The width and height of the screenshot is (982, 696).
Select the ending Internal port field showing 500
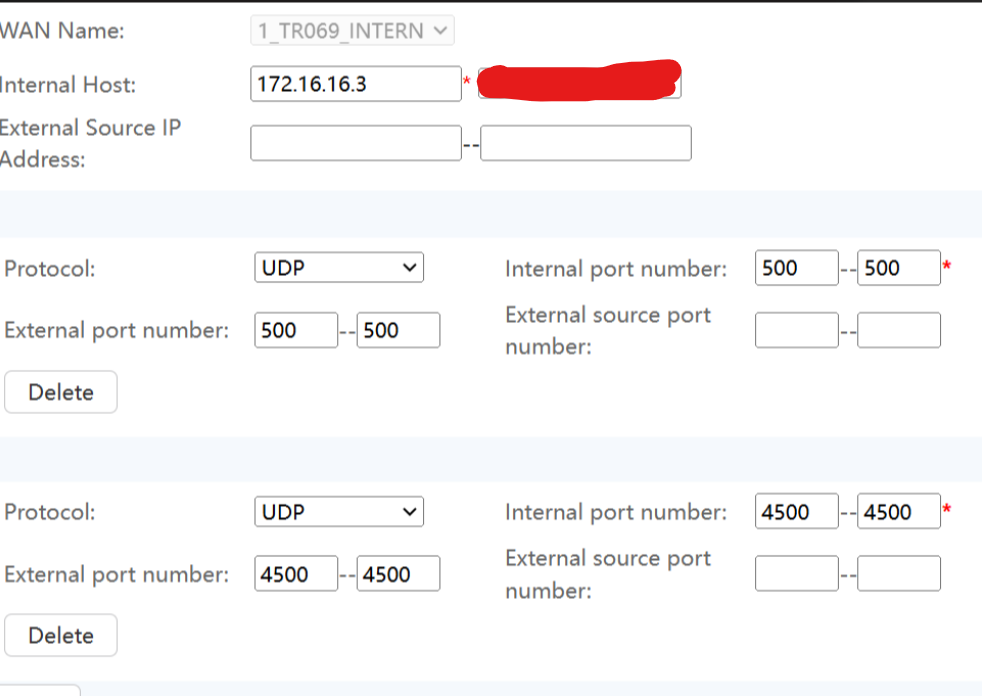click(897, 267)
